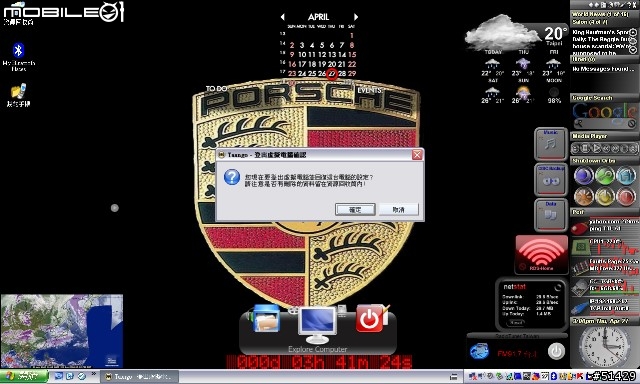The height and width of the screenshot is (384, 640).
Task: Click the Gmail panel header
Action: pyautogui.click(x=604, y=60)
